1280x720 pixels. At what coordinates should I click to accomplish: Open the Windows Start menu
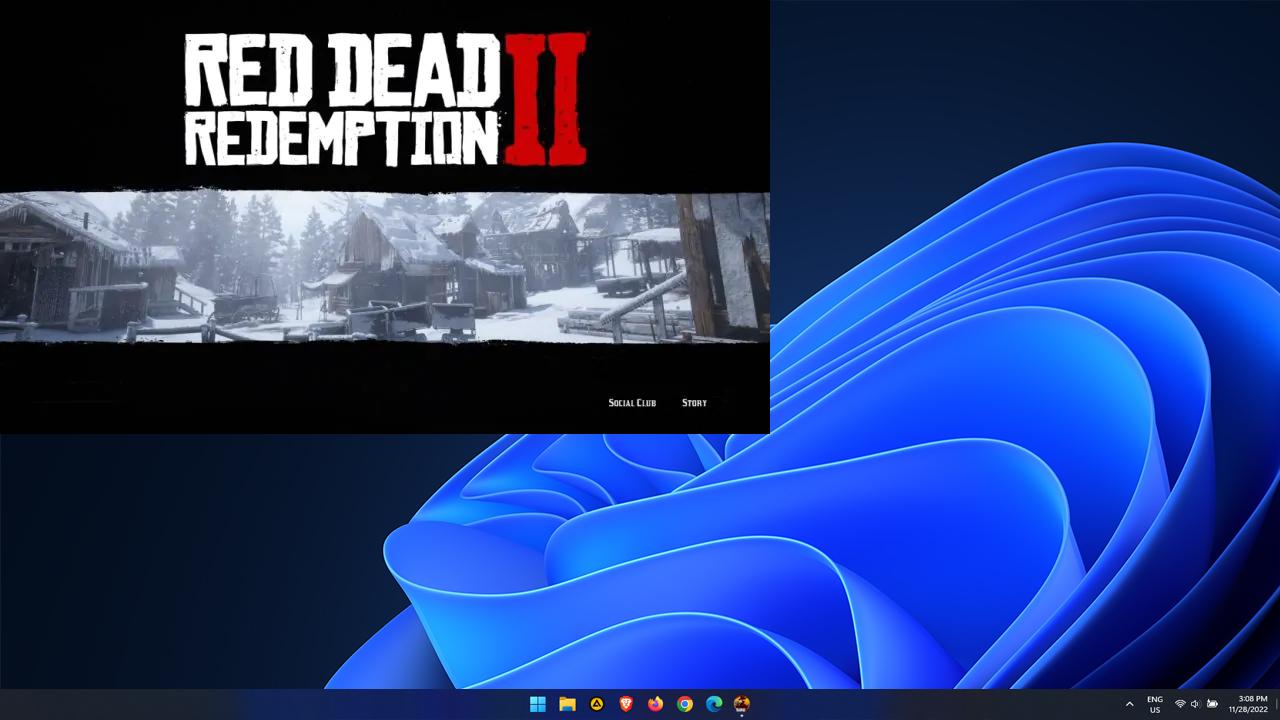(538, 704)
